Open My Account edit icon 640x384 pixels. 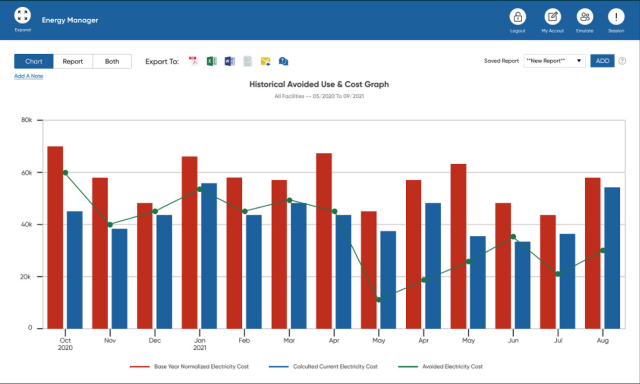pyautogui.click(x=553, y=17)
